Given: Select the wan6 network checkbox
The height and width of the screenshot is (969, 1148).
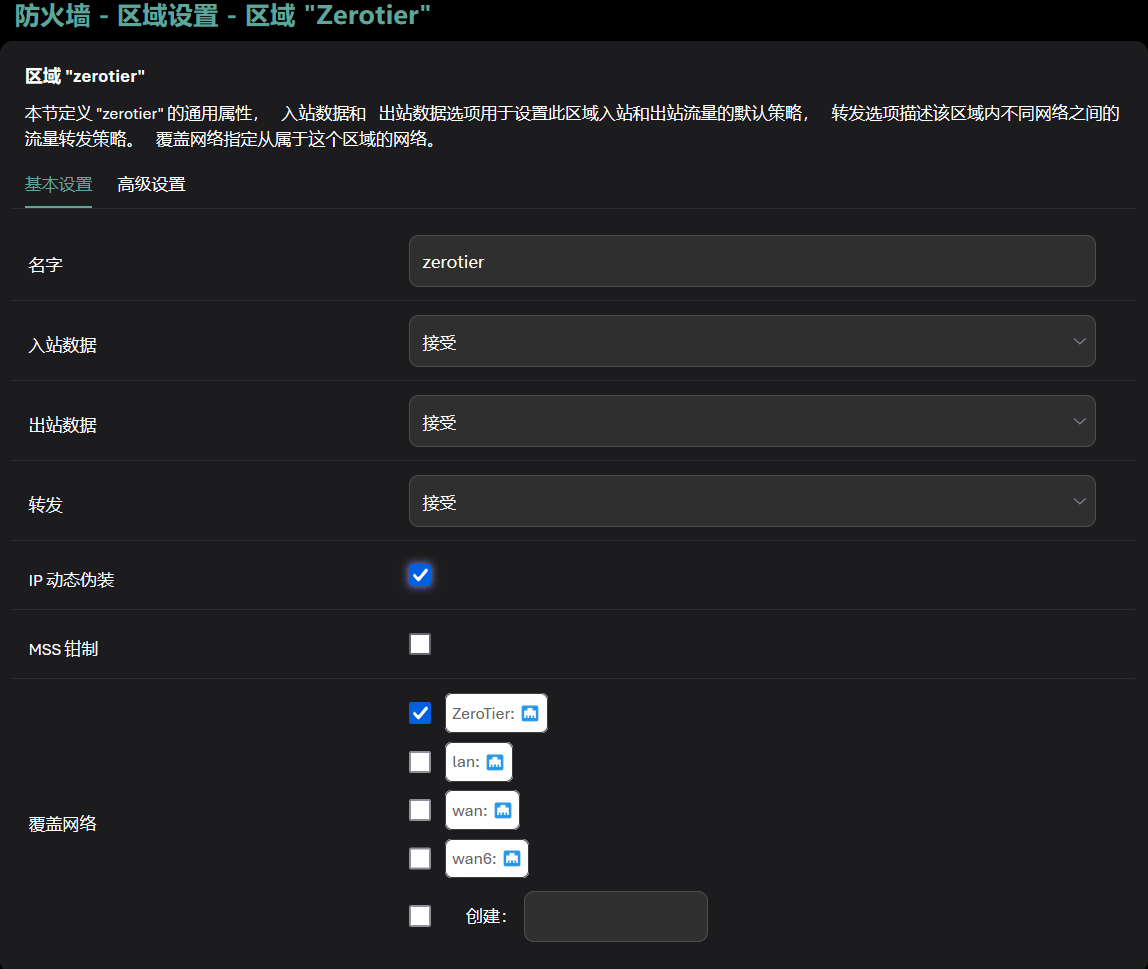Looking at the screenshot, I should point(420,858).
